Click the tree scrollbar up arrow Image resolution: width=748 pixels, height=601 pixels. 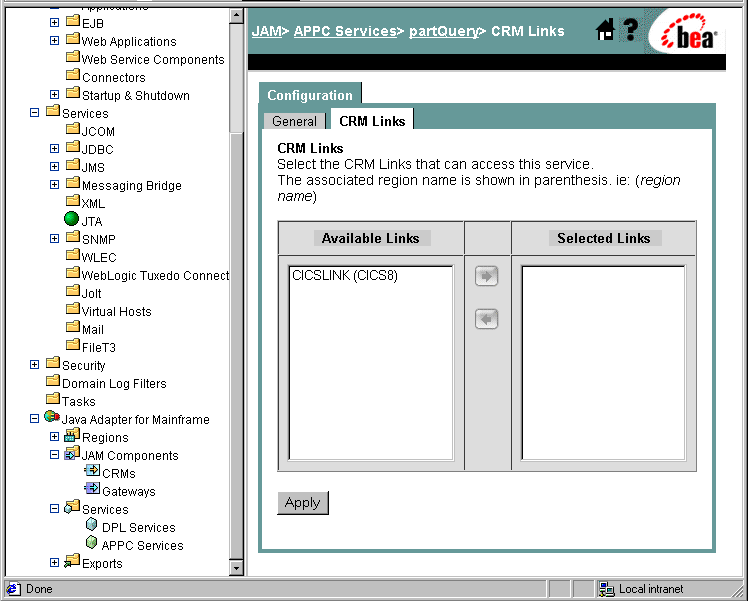coord(236,16)
